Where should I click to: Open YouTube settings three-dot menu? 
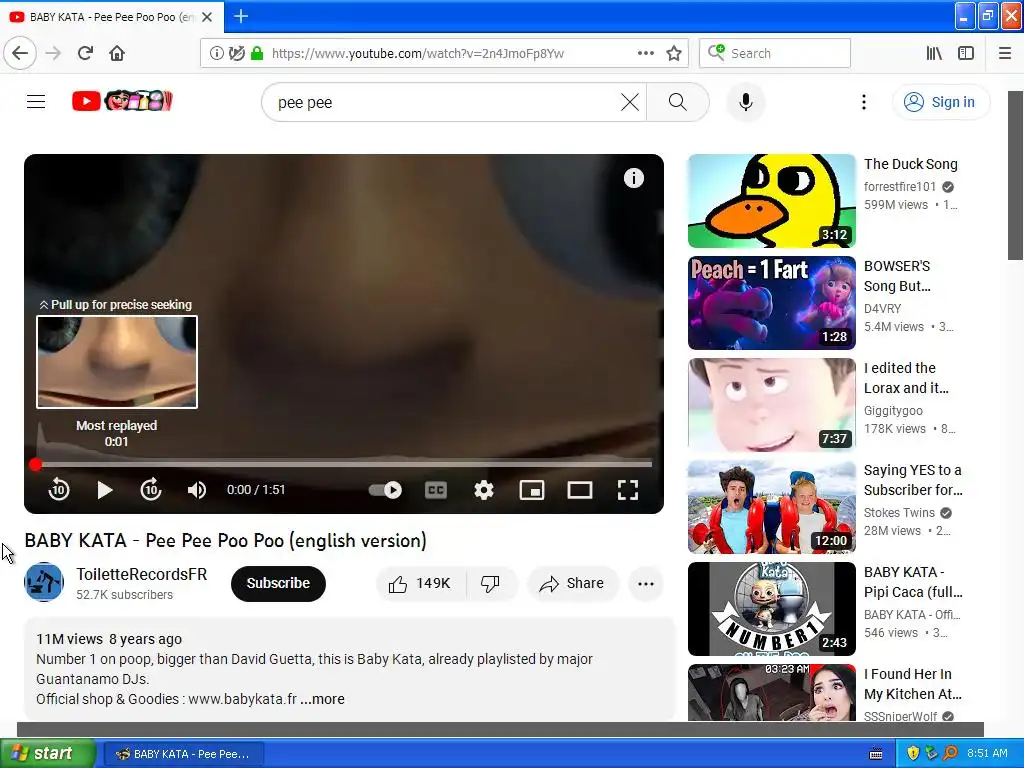pos(863,102)
